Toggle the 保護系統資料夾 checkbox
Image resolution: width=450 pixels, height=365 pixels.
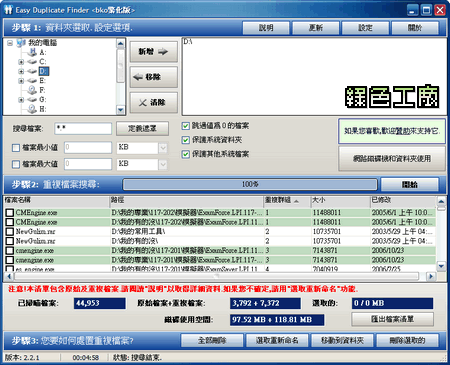coord(186,140)
